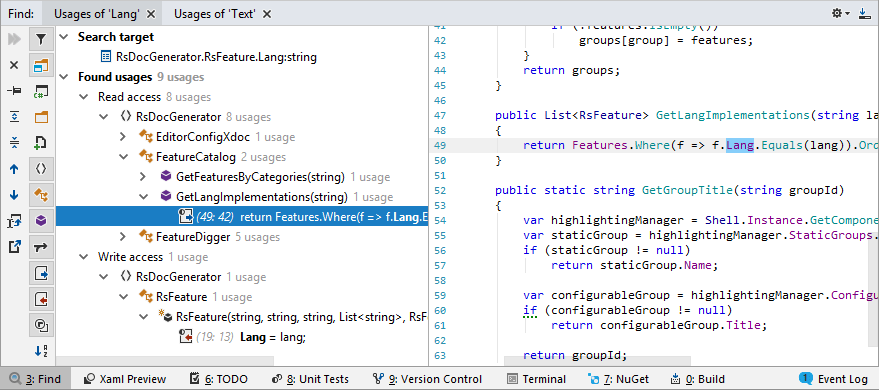Click 'return groupId;' in code preview
The width and height of the screenshot is (879, 390).
coord(576,355)
